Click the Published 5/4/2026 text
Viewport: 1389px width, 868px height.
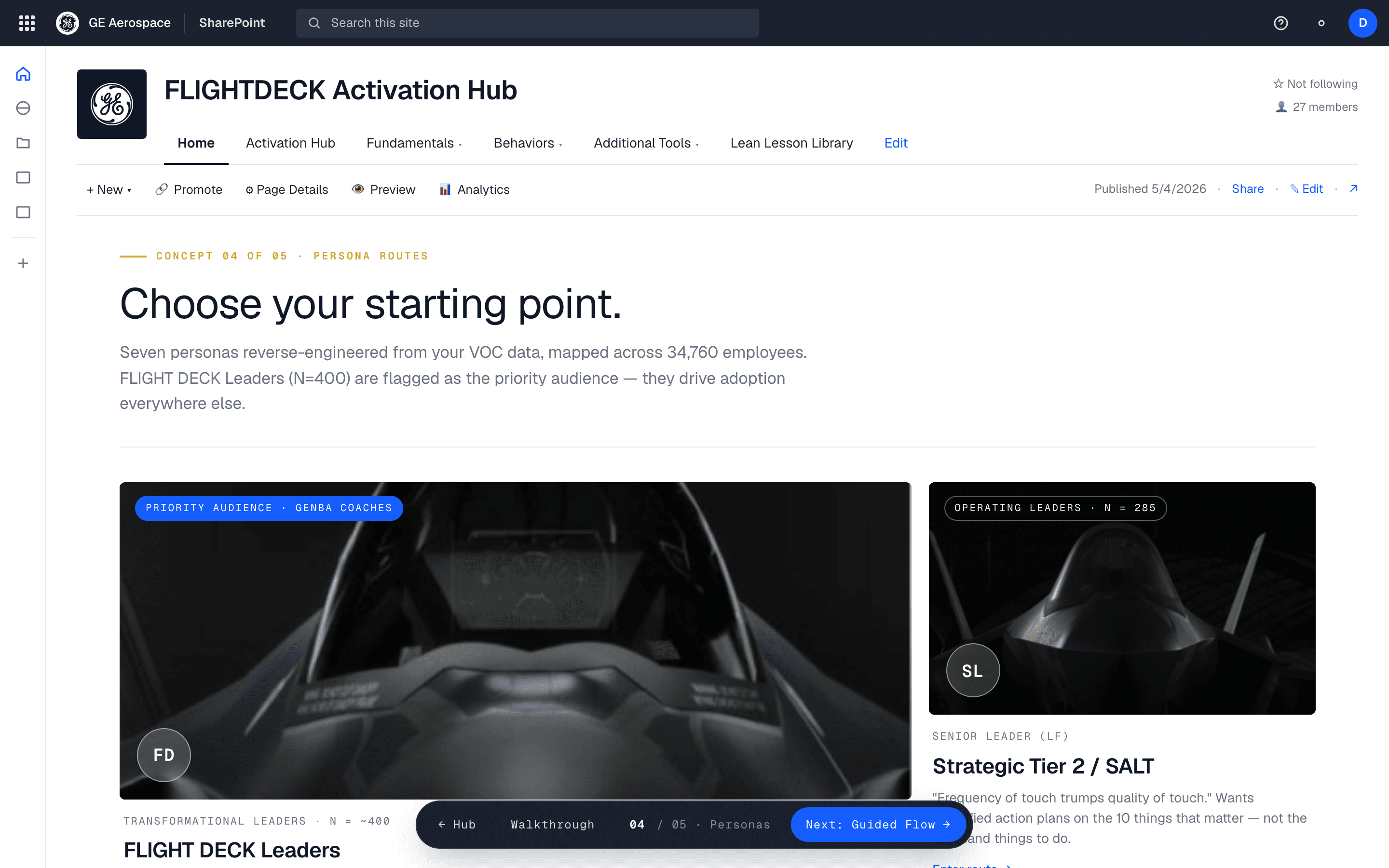pyautogui.click(x=1150, y=189)
